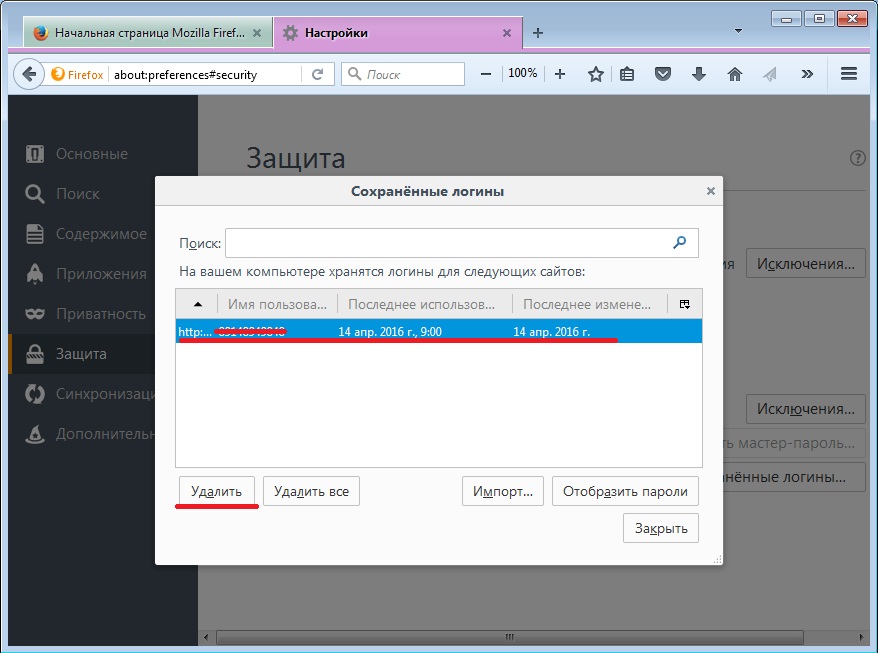Click the Pocket icon in the toolbar

662,74
